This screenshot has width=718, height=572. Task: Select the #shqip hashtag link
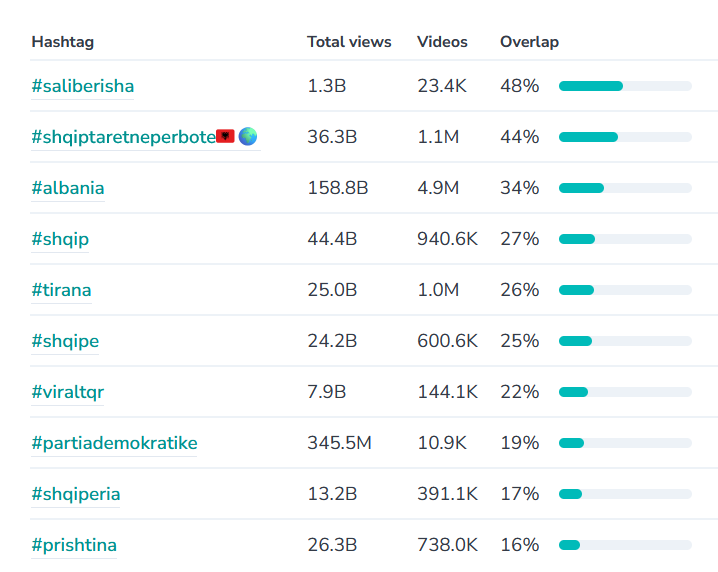click(x=60, y=239)
